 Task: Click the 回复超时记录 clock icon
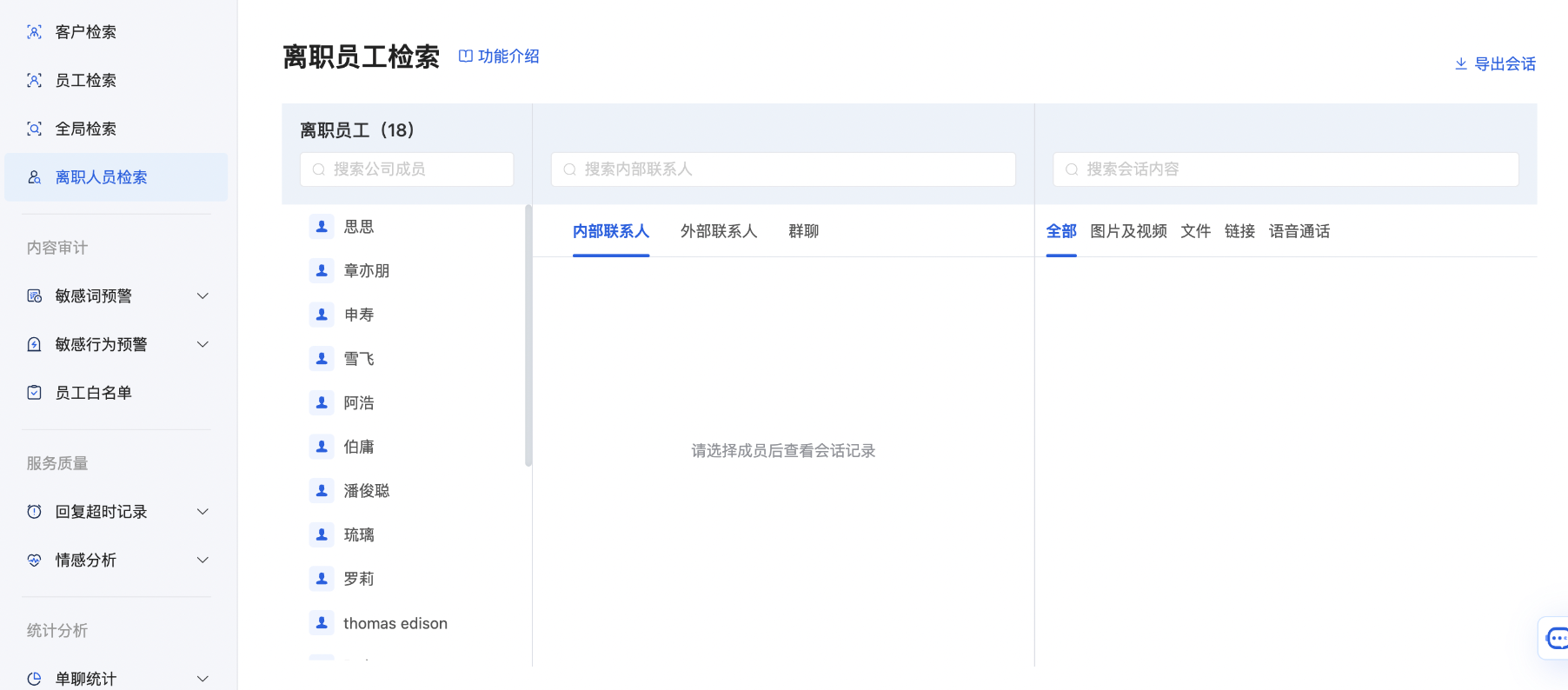[x=34, y=512]
